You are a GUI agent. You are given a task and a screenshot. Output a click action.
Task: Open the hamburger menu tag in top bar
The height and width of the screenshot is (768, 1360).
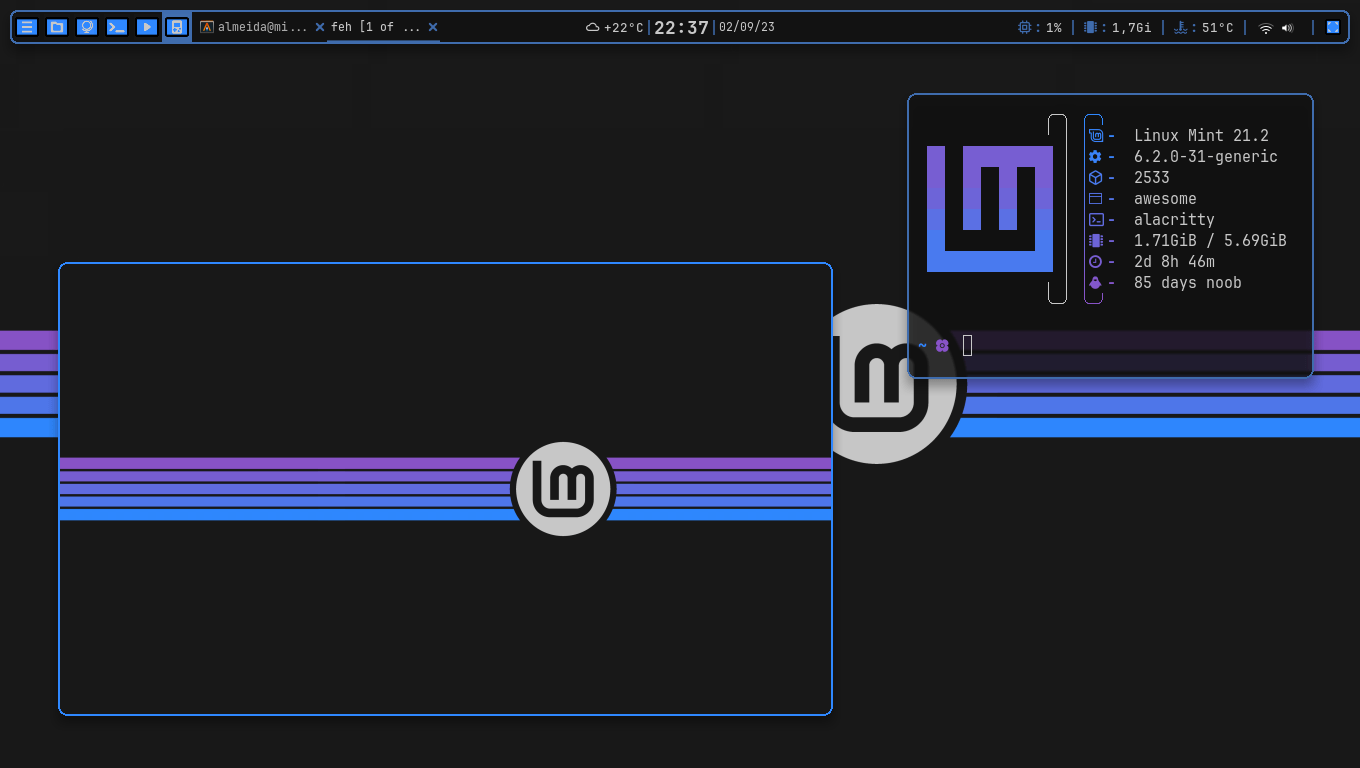tap(27, 27)
